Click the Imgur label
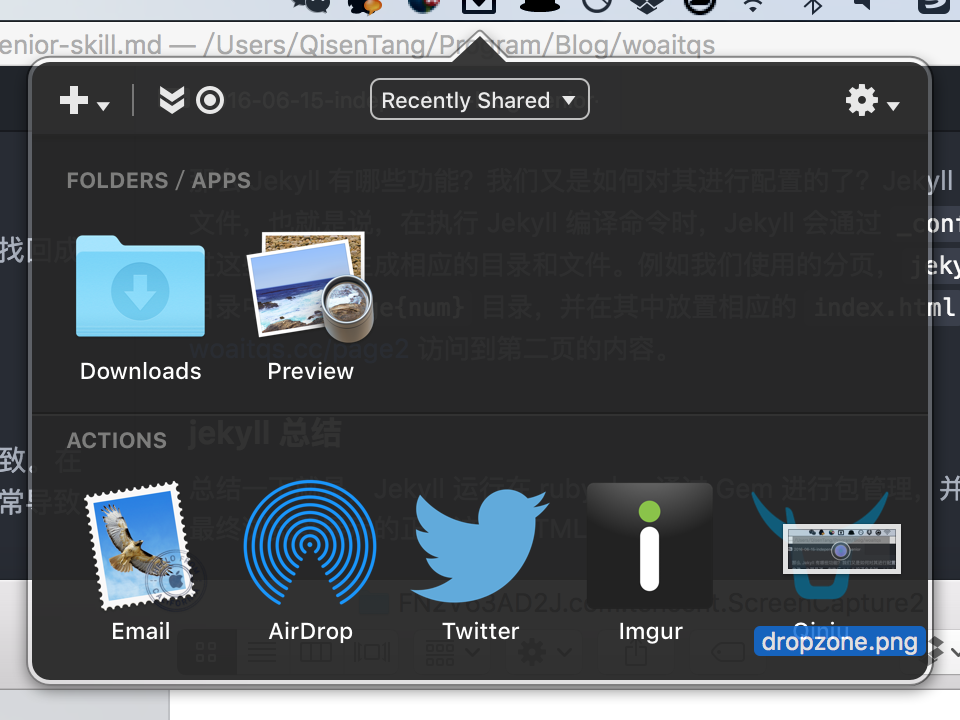960x720 pixels. coord(650,631)
